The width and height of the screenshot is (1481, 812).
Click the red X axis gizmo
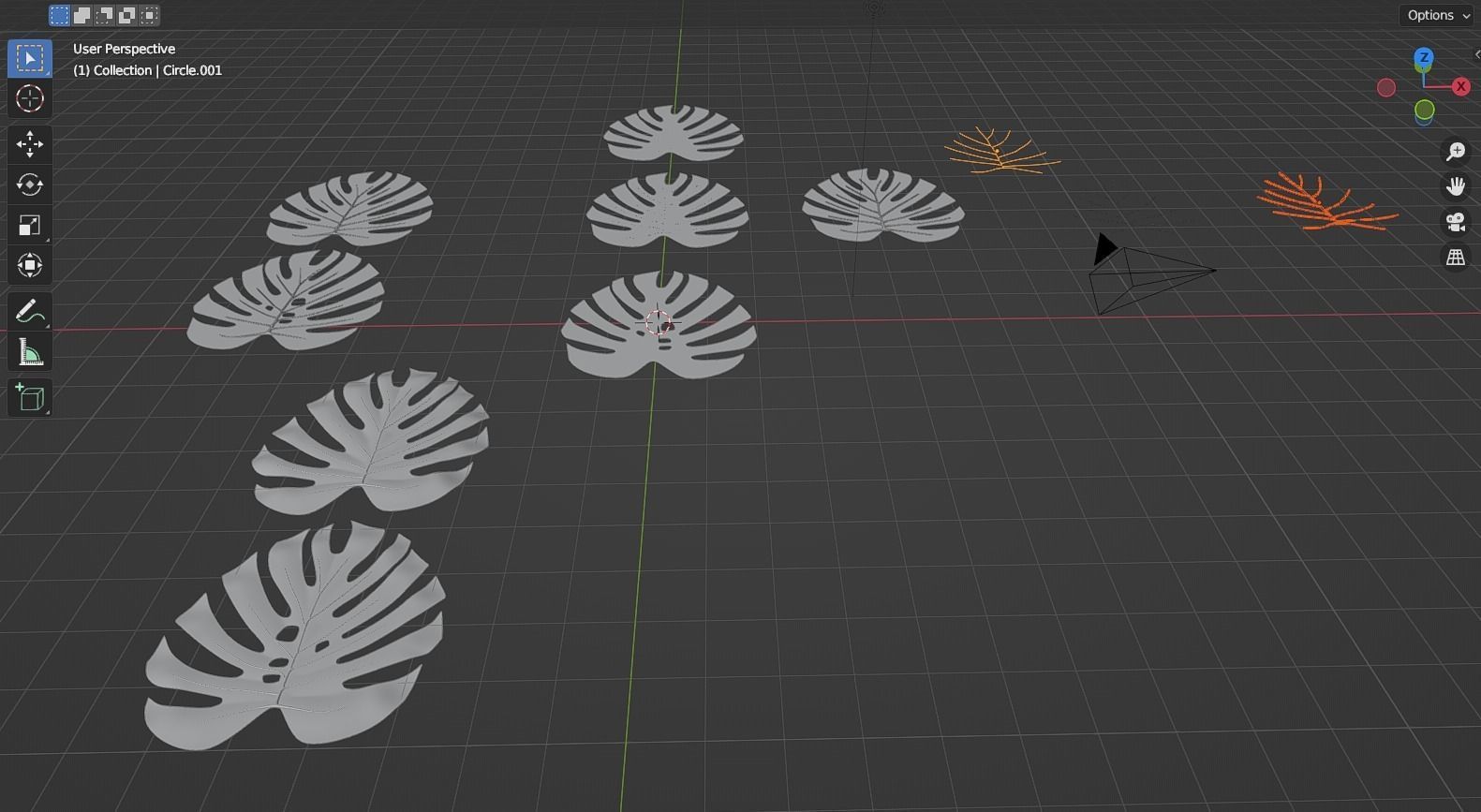(1460, 86)
